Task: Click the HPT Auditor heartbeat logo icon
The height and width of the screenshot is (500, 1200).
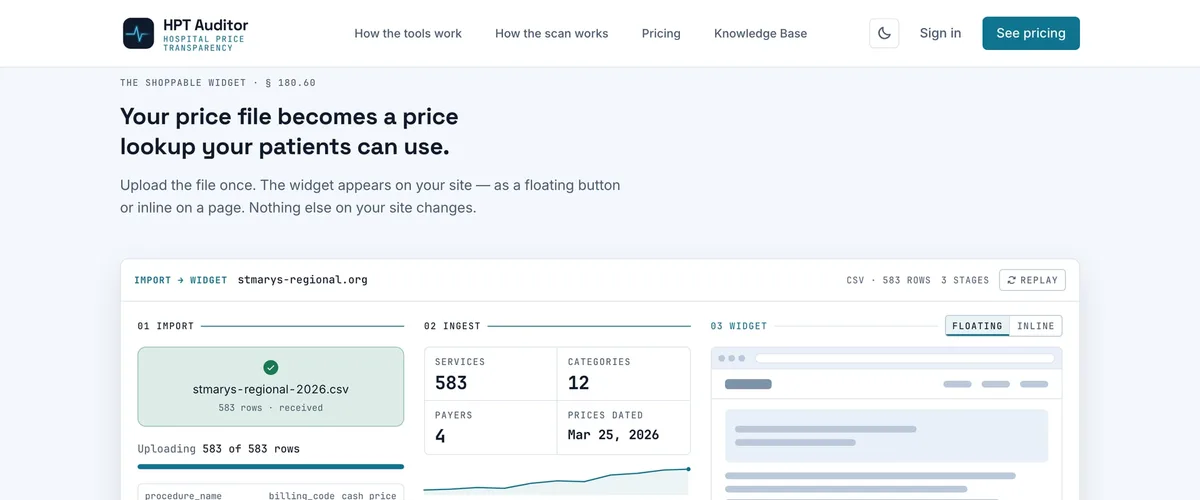Action: coord(139,33)
